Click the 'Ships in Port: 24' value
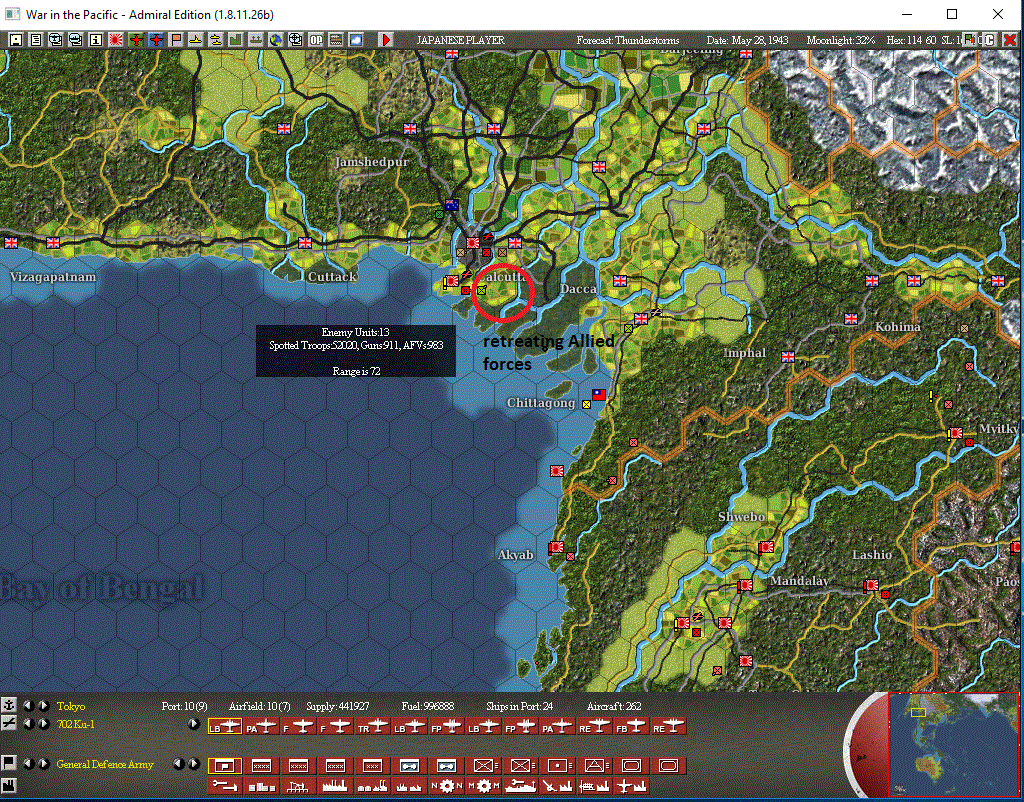The width and height of the screenshot is (1024, 802). [520, 706]
